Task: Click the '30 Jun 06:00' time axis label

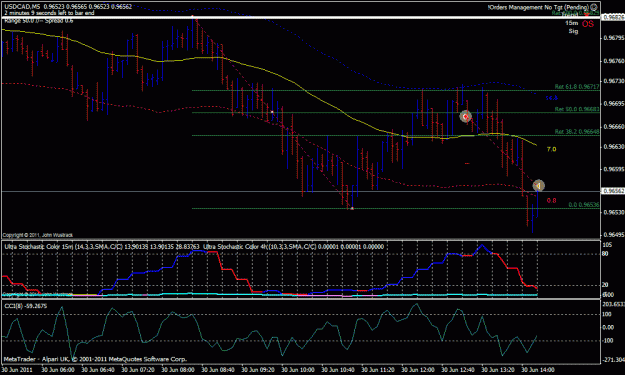Action: 58,369
